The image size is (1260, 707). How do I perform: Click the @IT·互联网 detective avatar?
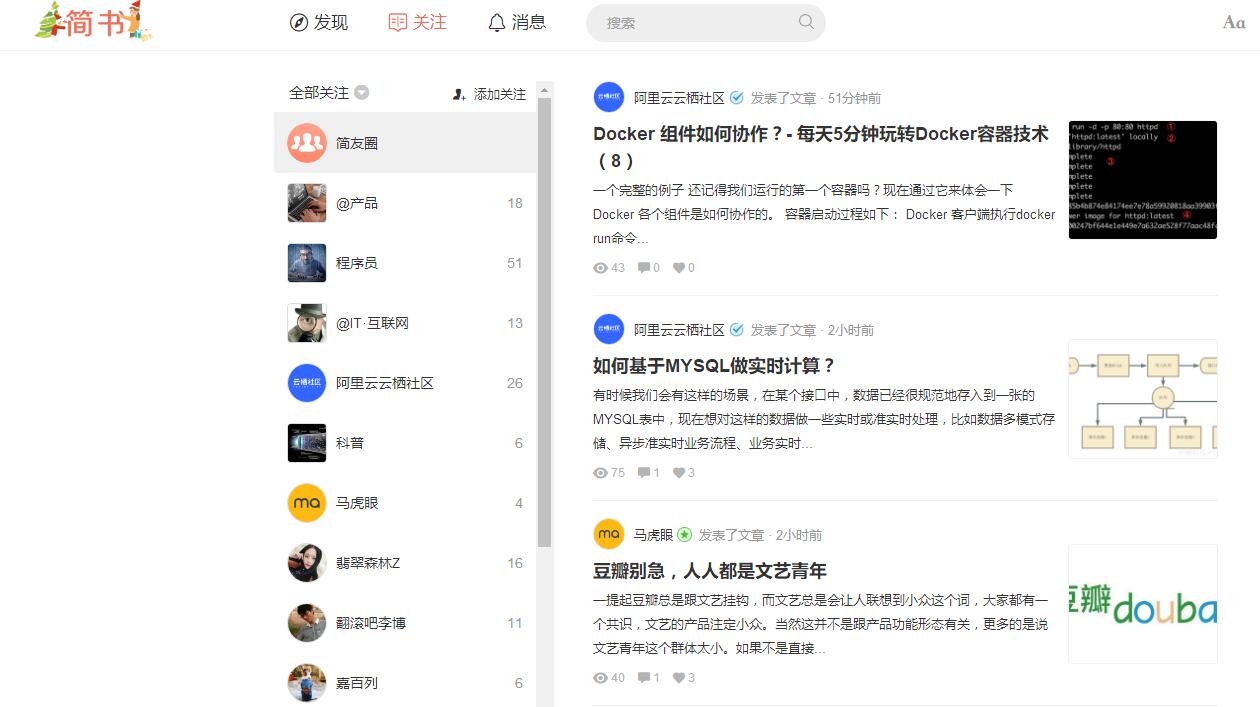pyautogui.click(x=307, y=323)
